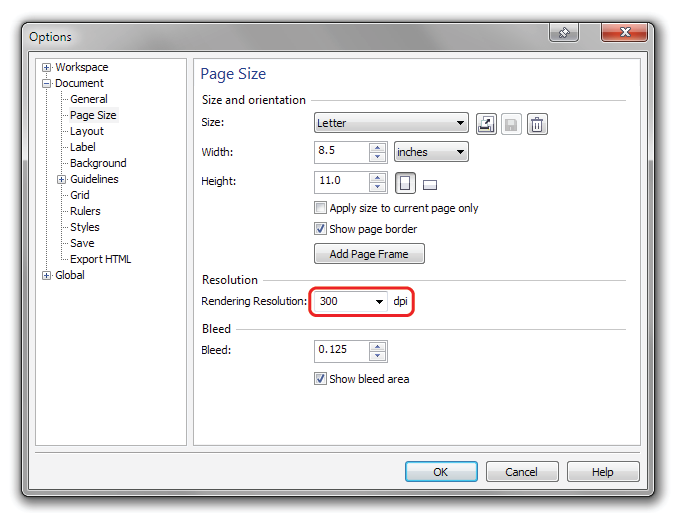Viewport: 674px width, 513px height.
Task: Select Styles in the tree
Action: (85, 227)
